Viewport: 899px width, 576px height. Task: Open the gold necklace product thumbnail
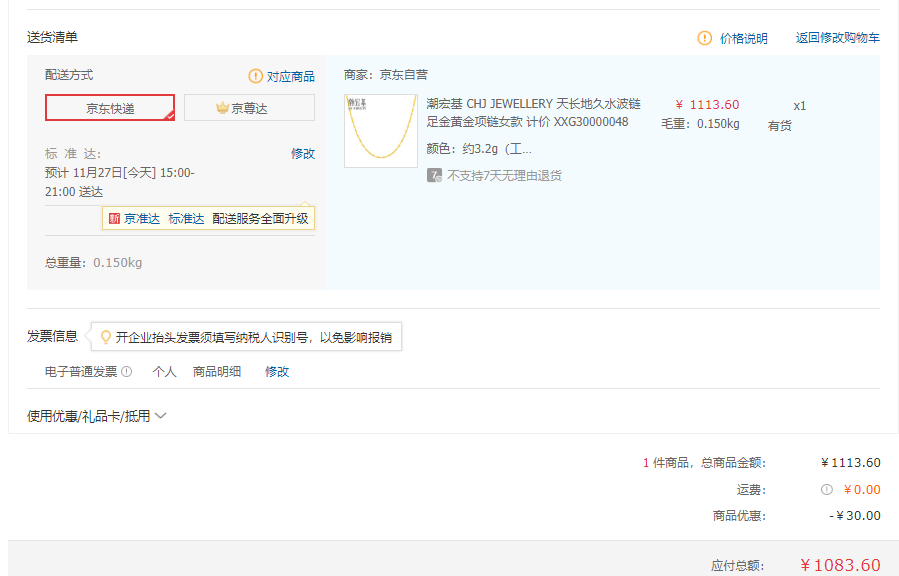click(381, 131)
